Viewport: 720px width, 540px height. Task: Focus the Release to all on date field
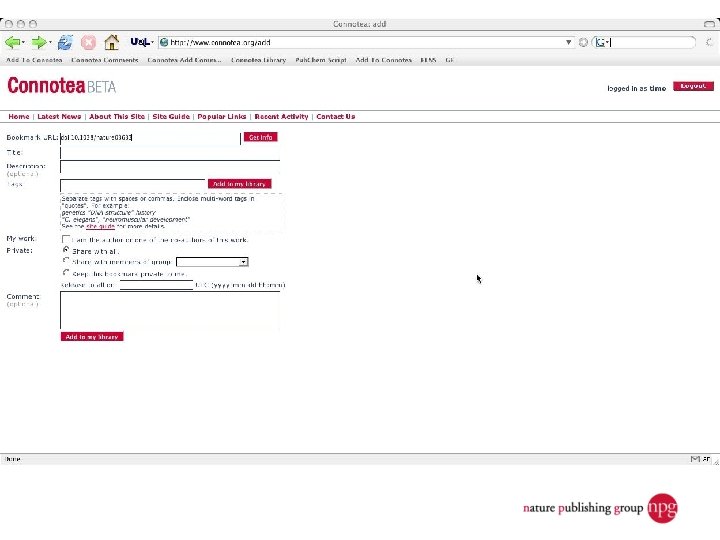point(156,285)
